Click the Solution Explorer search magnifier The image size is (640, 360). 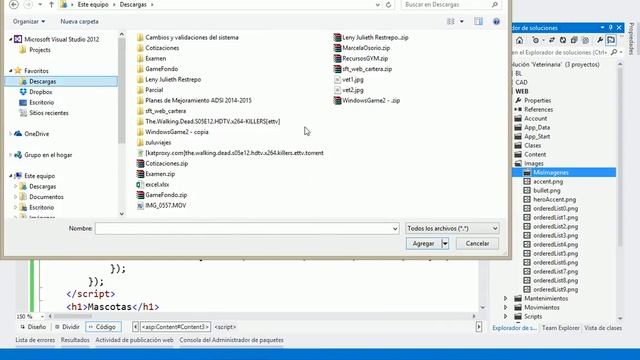click(x=614, y=52)
